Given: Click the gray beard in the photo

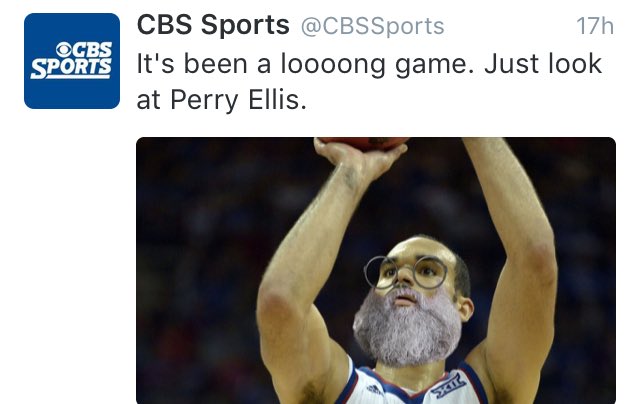Looking at the screenshot, I should pyautogui.click(x=407, y=326).
